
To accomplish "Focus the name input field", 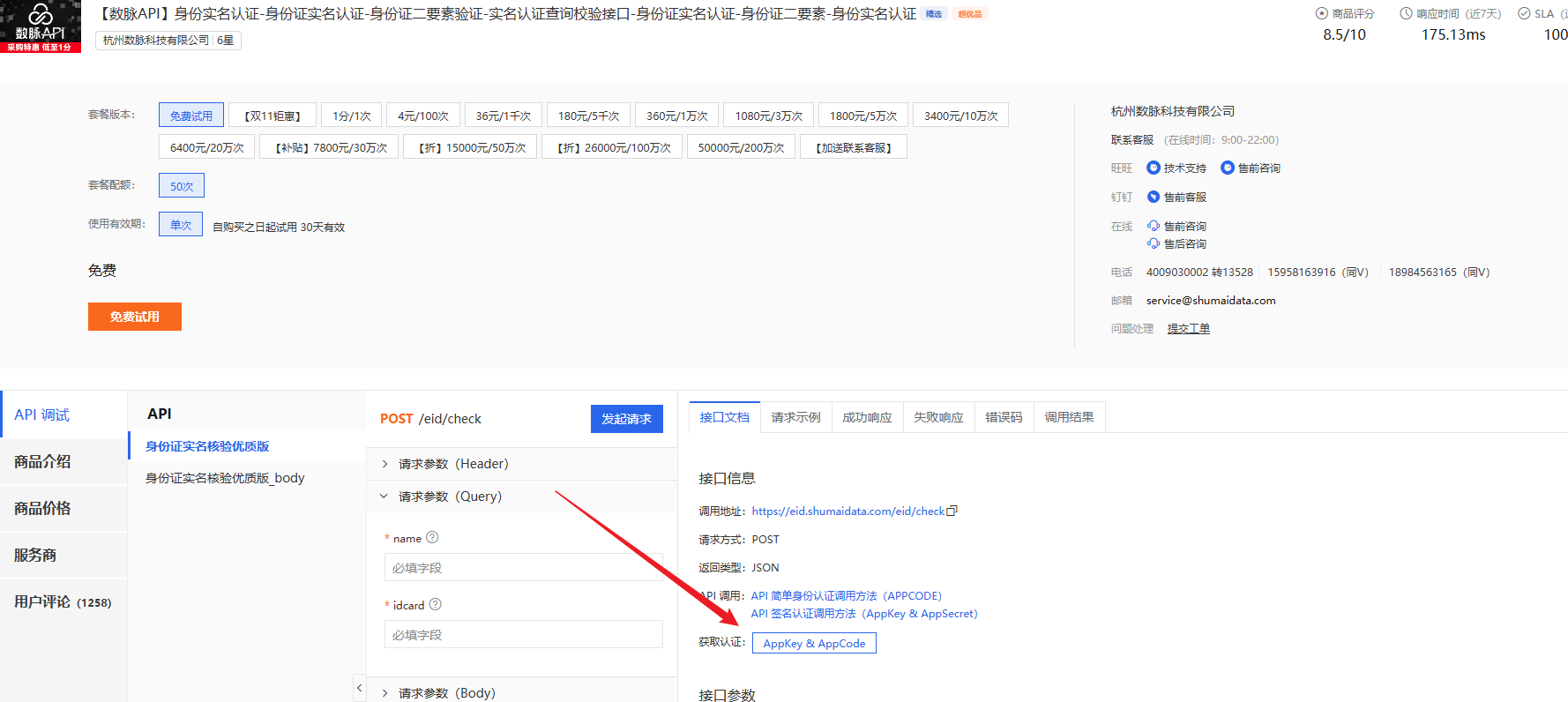I will (x=524, y=567).
